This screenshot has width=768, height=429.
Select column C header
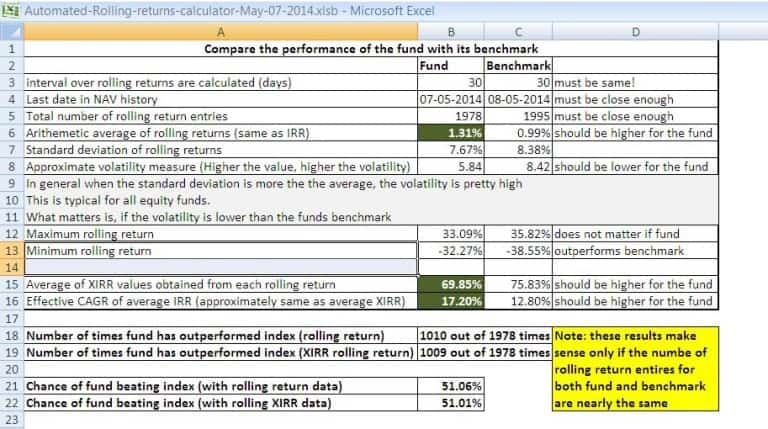(518, 32)
